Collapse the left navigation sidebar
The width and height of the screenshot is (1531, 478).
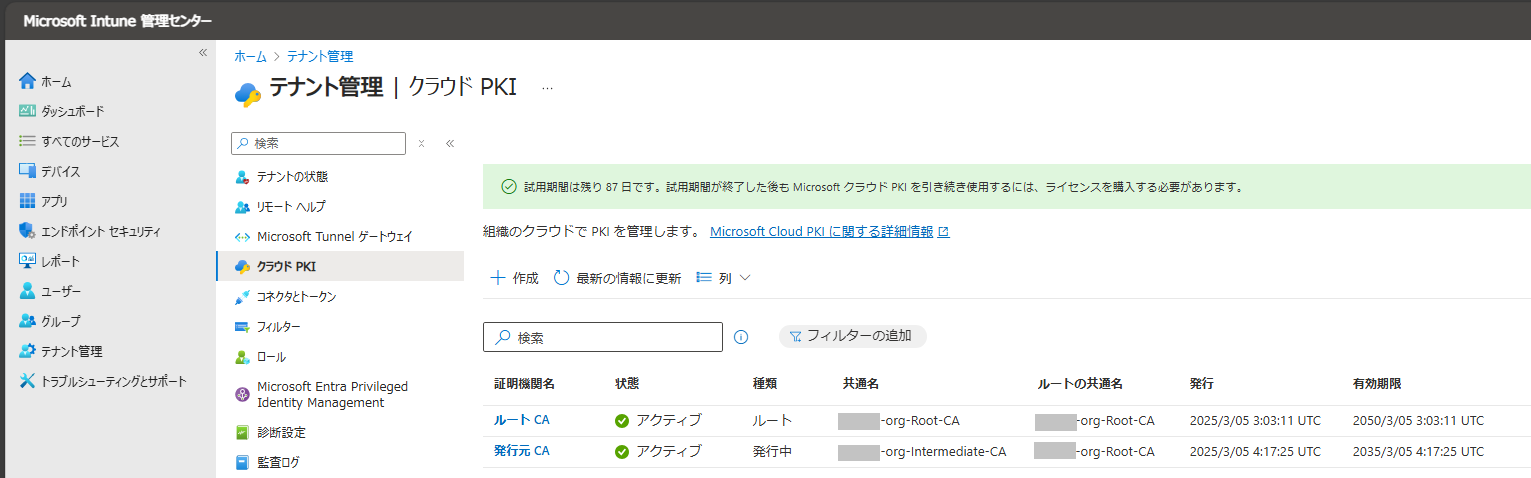[x=202, y=51]
